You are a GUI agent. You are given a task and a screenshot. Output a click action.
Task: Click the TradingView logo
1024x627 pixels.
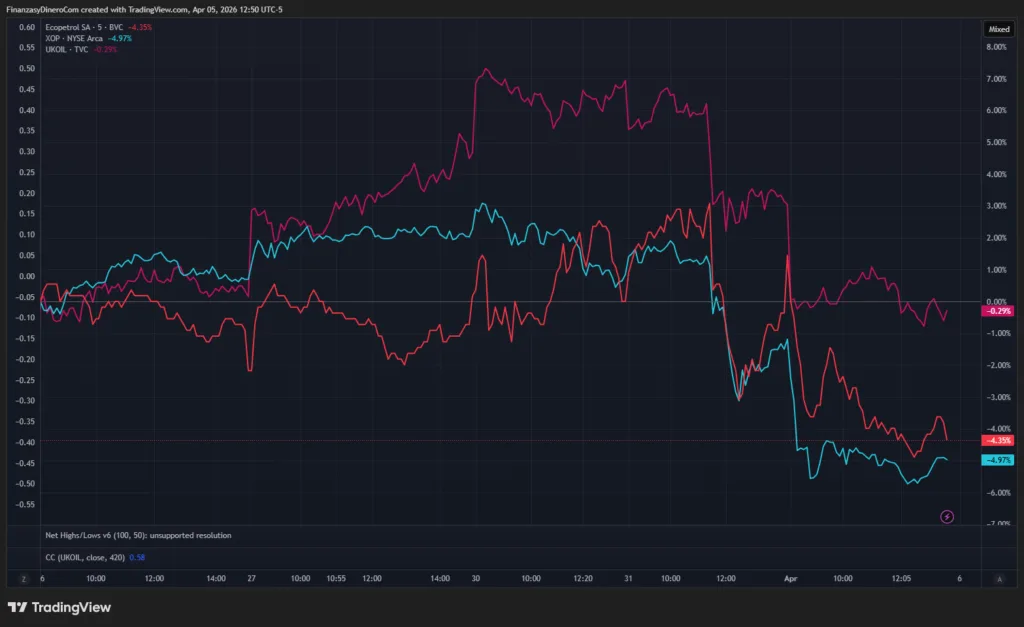(x=59, y=607)
